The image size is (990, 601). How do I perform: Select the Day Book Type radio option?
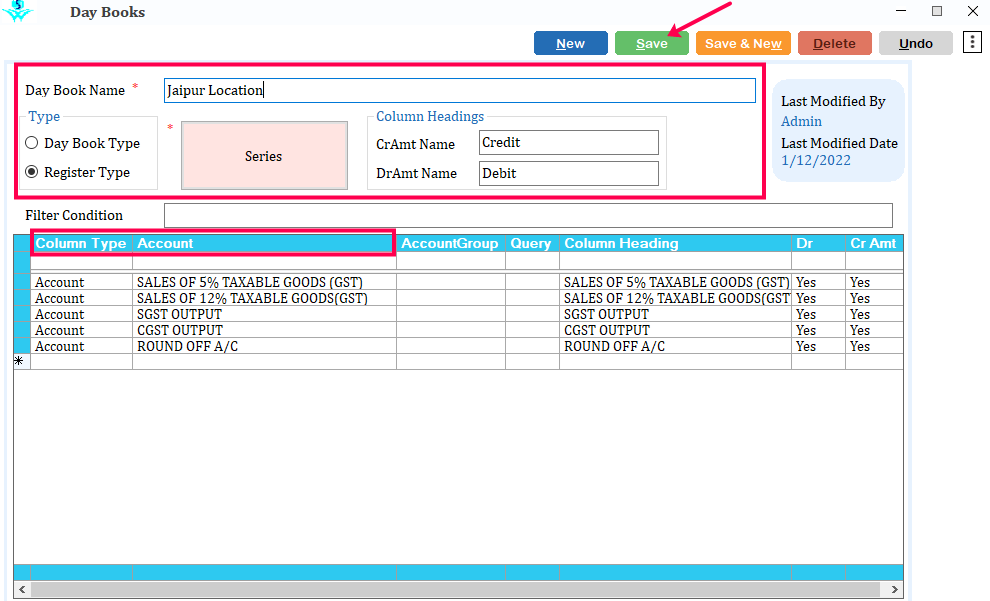32,143
